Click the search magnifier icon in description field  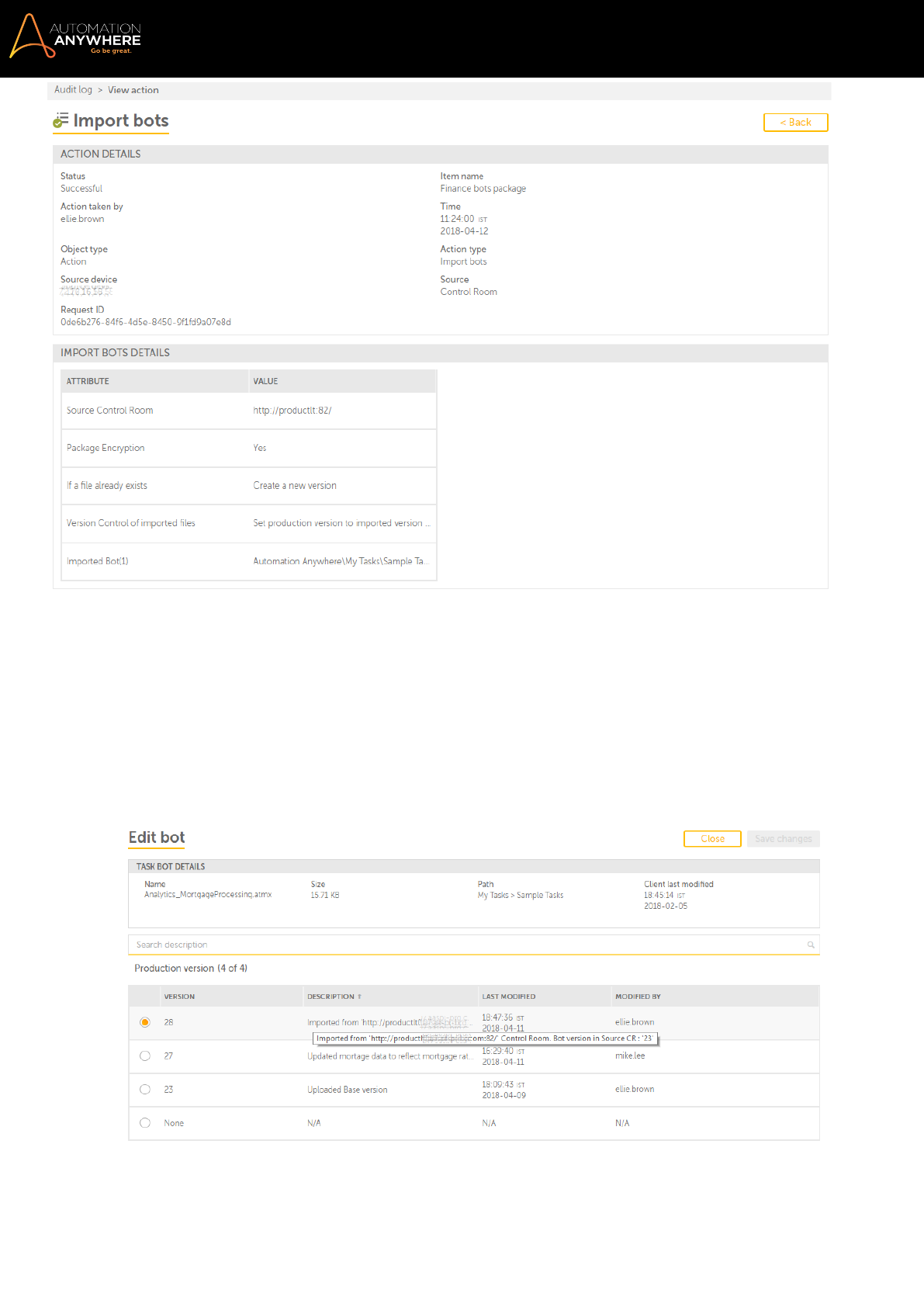point(811,945)
